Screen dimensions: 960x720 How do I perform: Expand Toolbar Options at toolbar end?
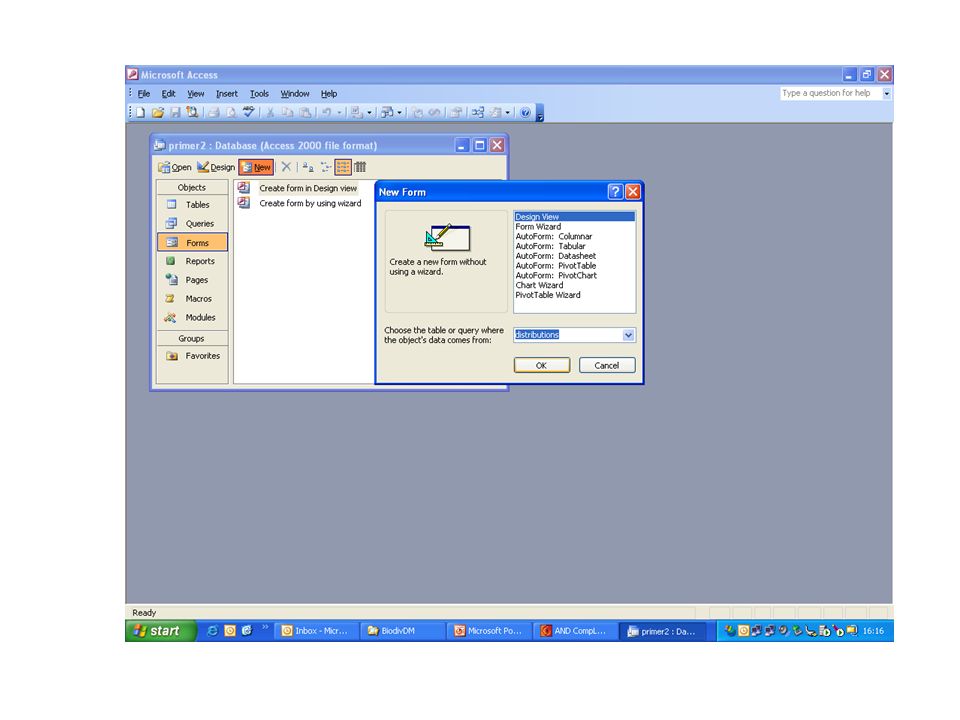coord(540,113)
